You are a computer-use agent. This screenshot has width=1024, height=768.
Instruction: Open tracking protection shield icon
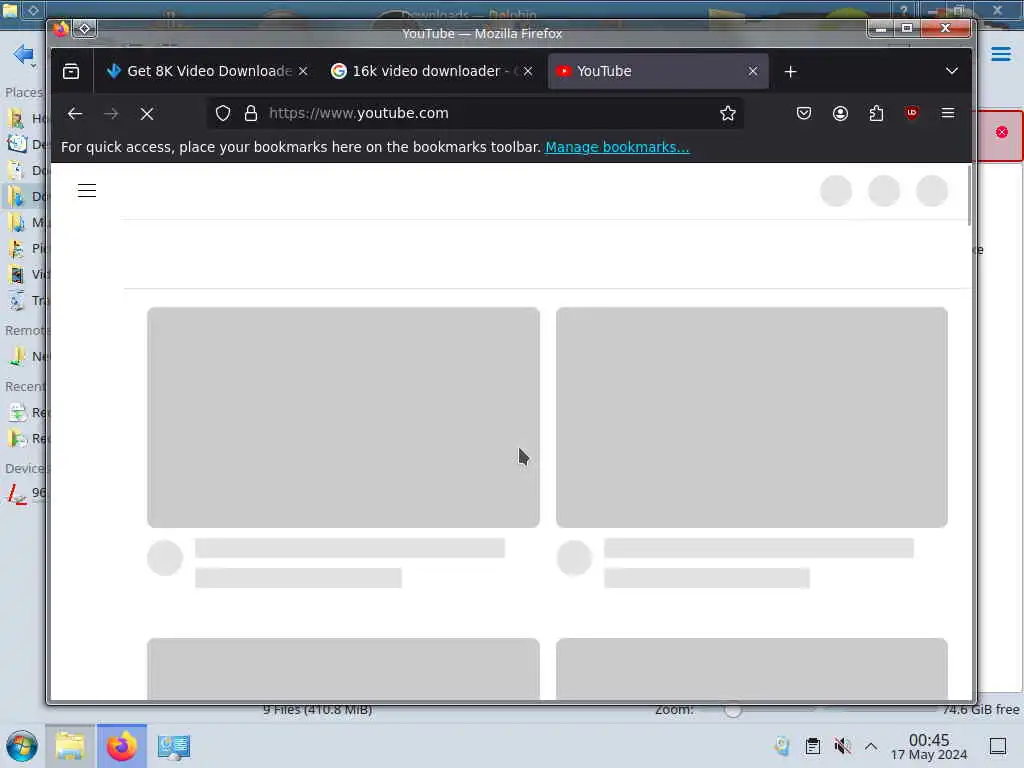click(223, 114)
